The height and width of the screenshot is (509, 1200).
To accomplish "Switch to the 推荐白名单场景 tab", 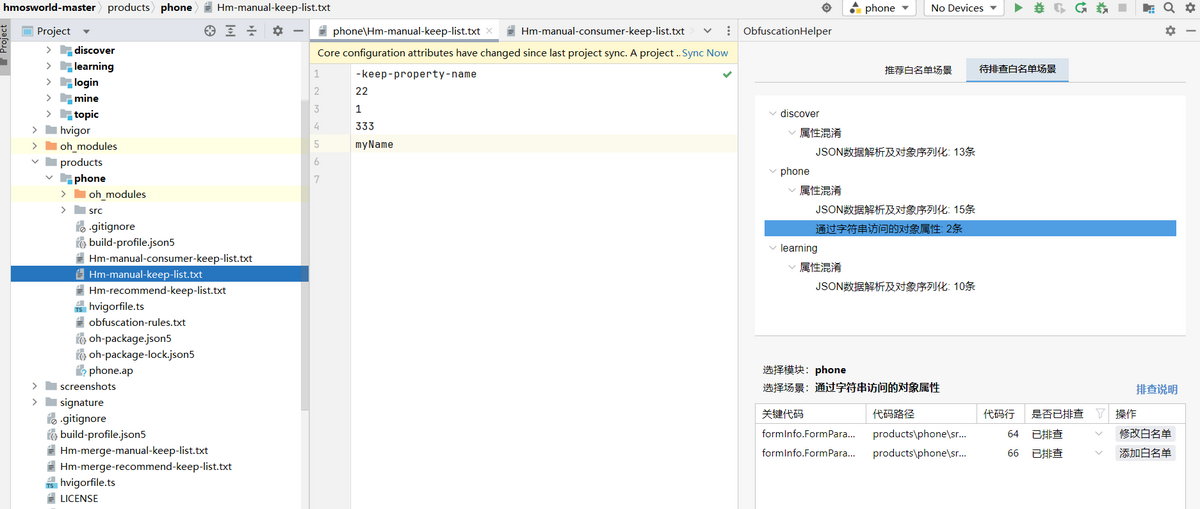I will (917, 71).
